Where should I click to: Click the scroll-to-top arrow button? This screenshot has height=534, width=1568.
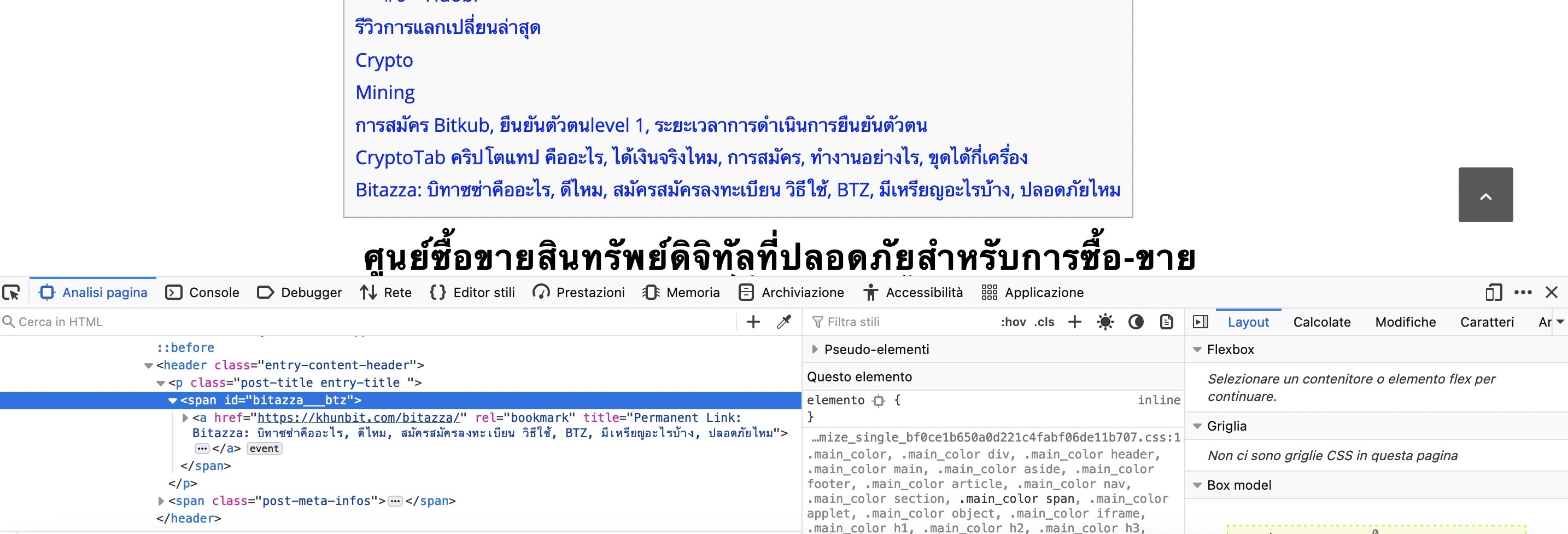click(x=1485, y=195)
